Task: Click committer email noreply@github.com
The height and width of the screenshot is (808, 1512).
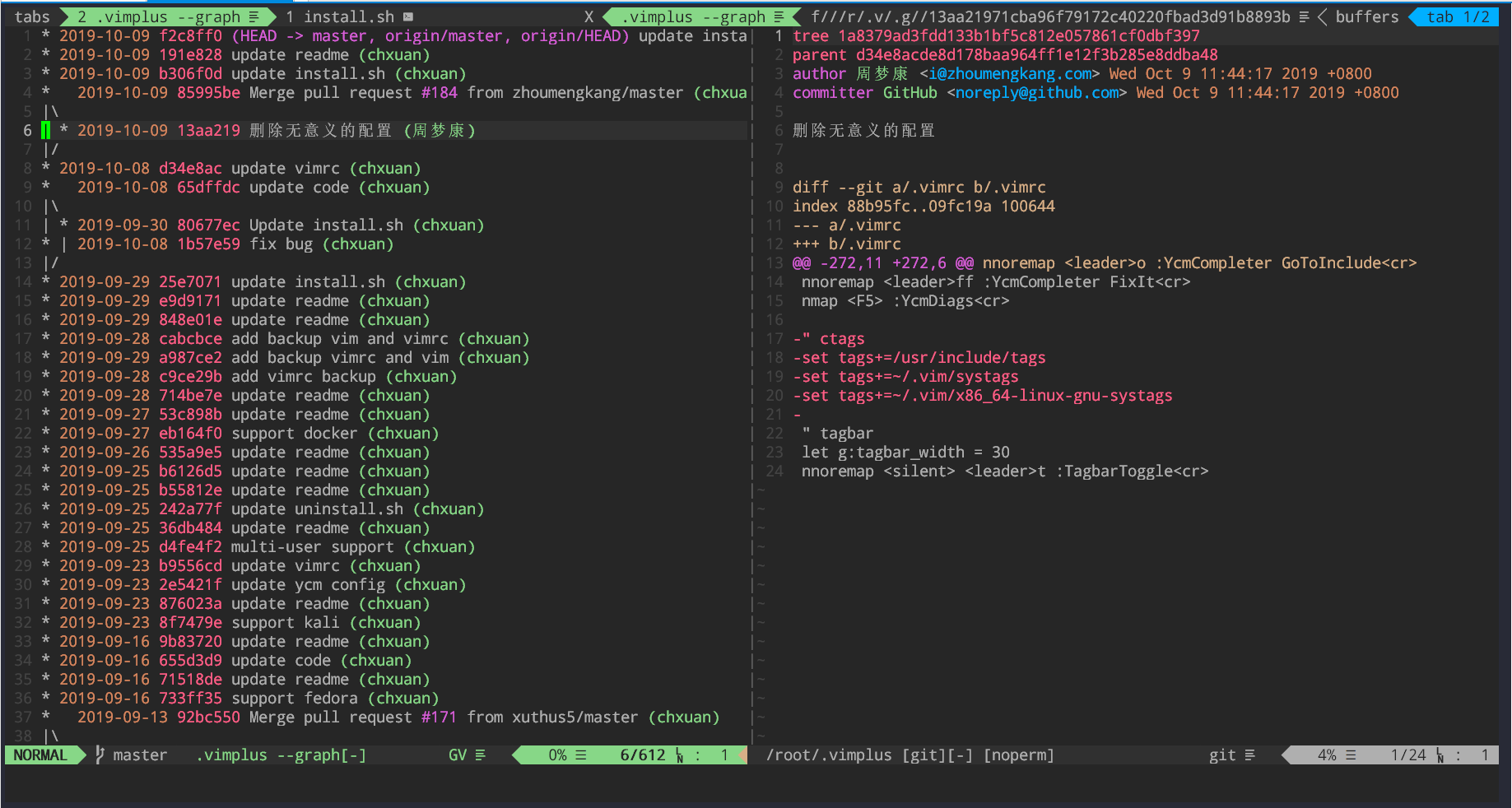Action: tap(1037, 93)
